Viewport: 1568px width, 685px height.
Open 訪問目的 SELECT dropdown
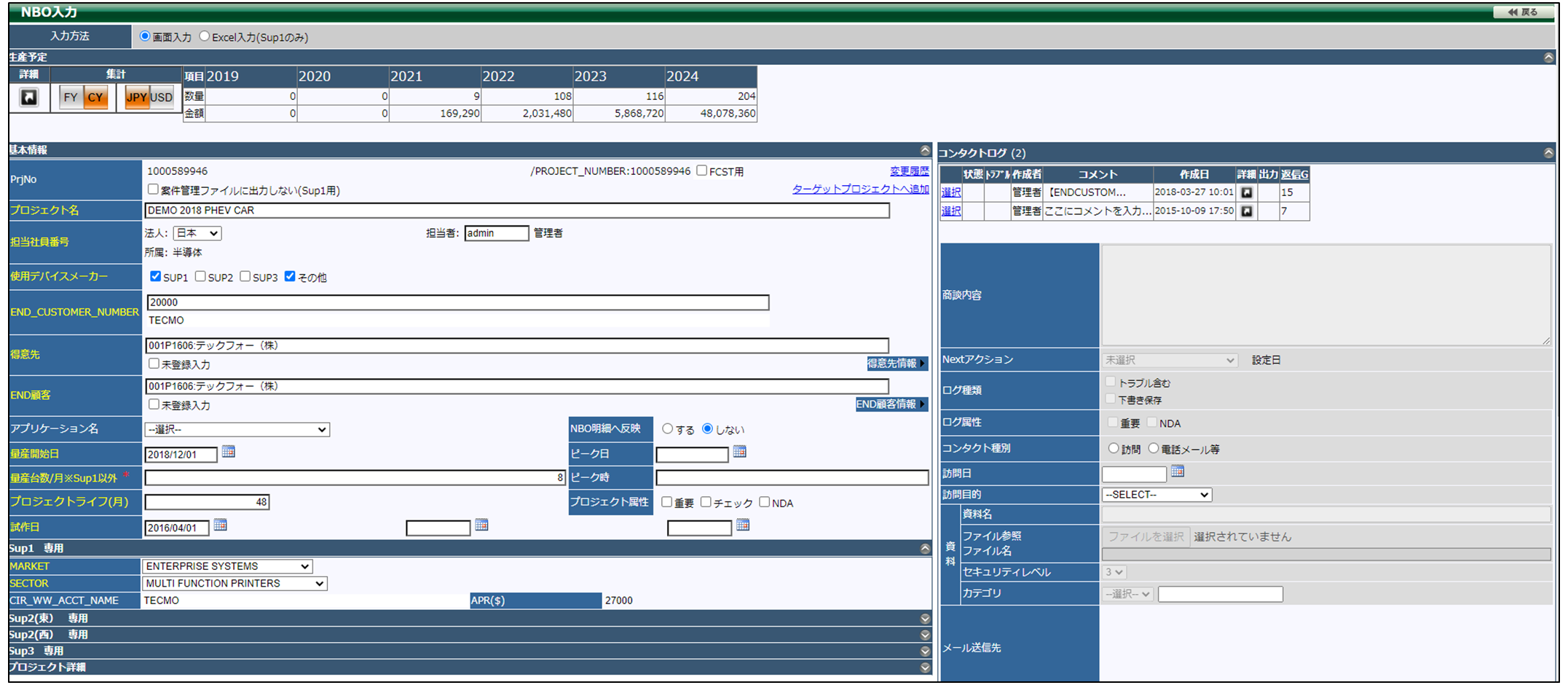tap(1157, 495)
